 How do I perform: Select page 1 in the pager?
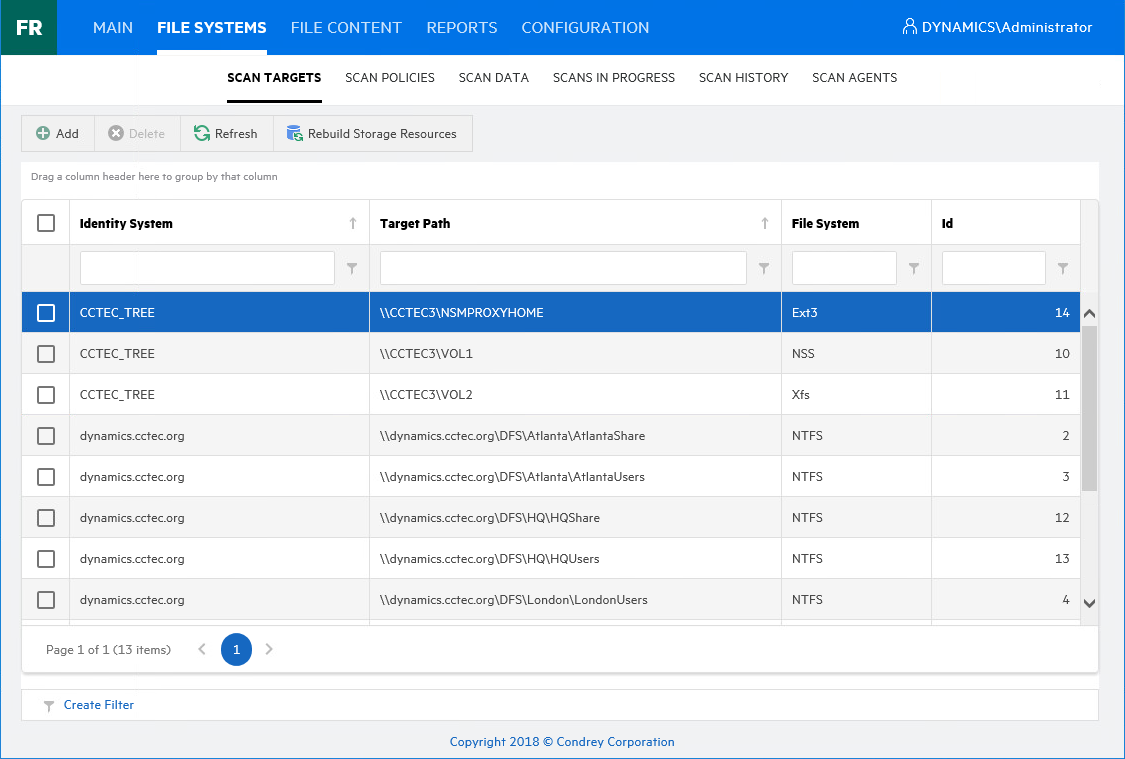[236, 649]
